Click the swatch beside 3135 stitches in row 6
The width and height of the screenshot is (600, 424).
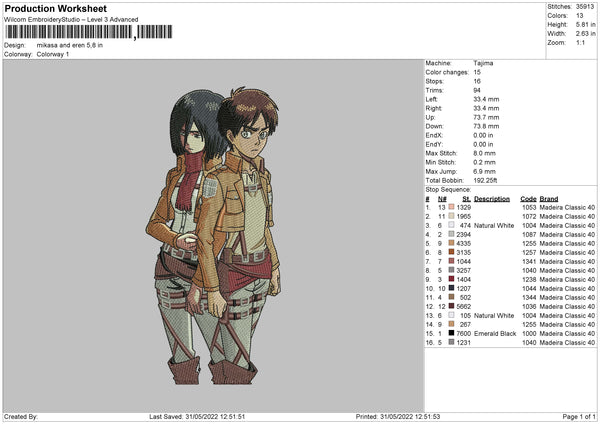pyautogui.click(x=452, y=252)
